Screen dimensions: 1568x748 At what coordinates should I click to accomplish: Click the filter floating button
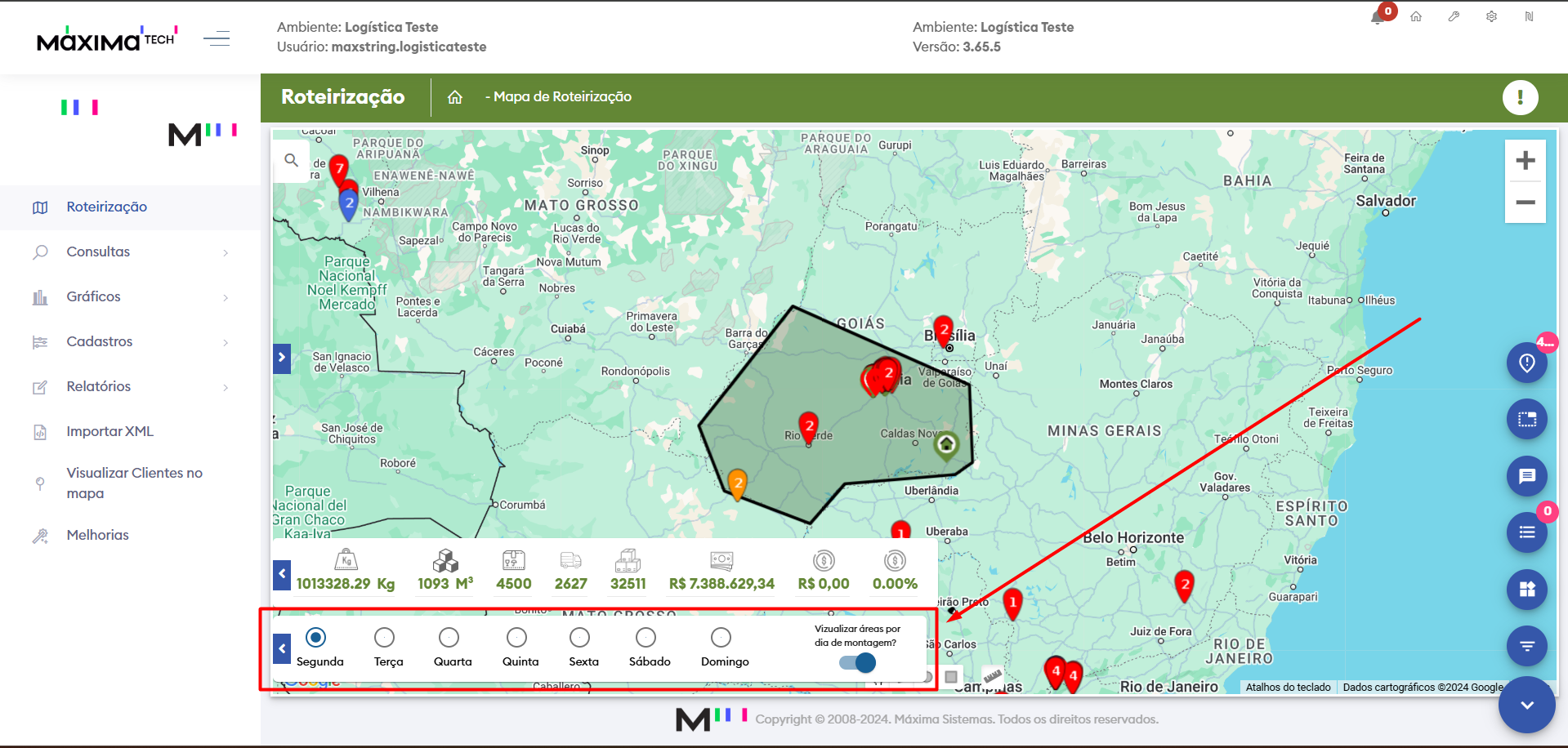tap(1526, 646)
